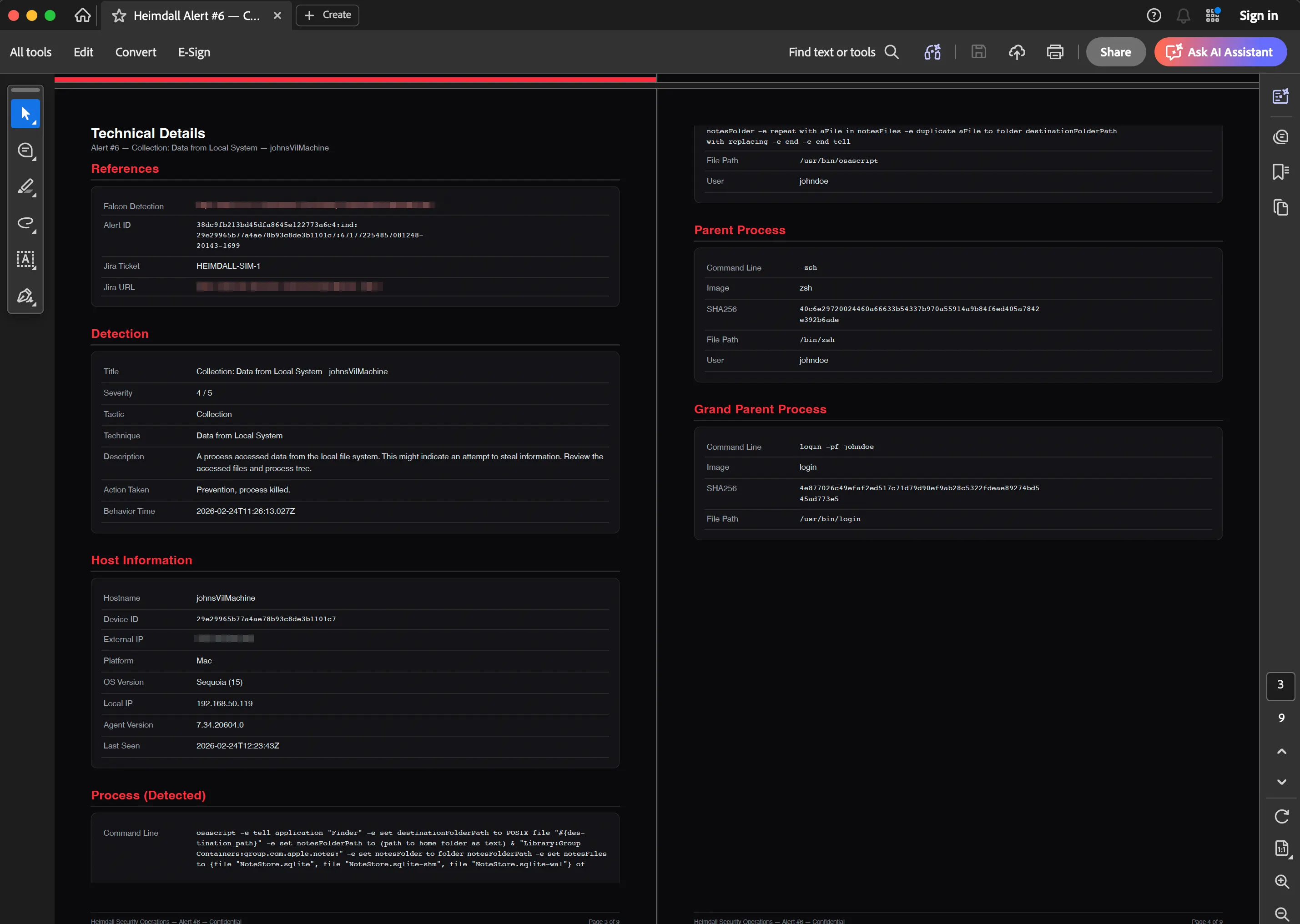Zoom in on the document
This screenshot has height=924, width=1300.
(1281, 881)
